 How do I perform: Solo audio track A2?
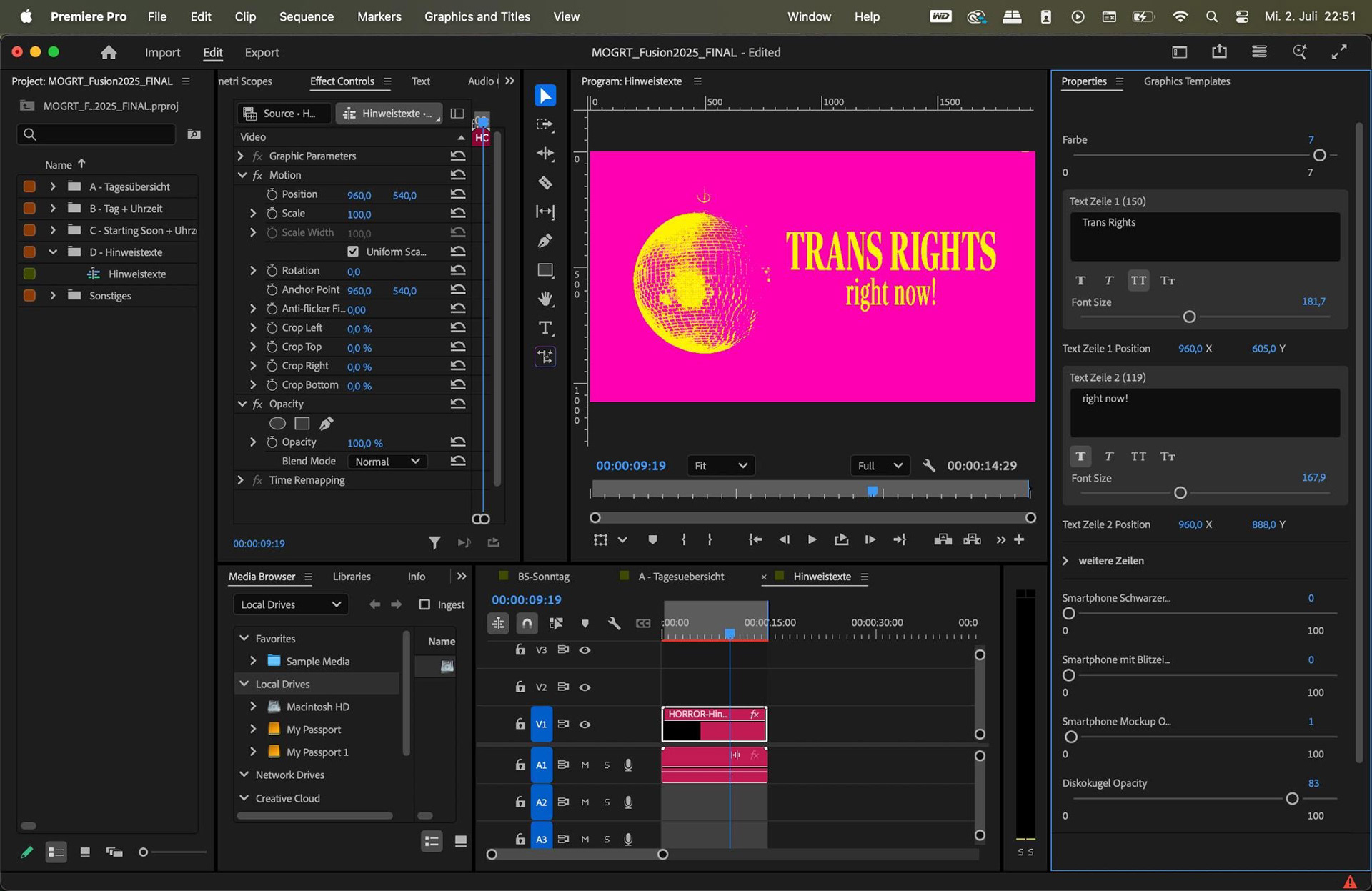pos(607,802)
